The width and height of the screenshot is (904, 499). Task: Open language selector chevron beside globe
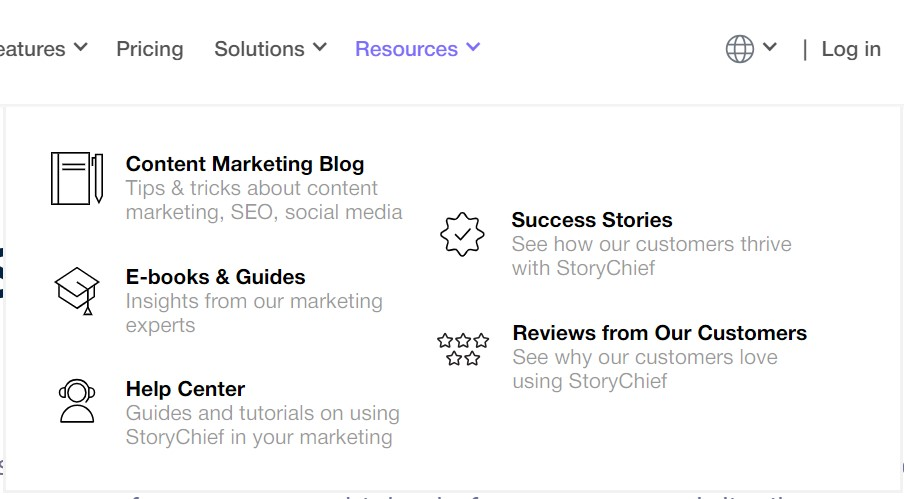[x=769, y=47]
